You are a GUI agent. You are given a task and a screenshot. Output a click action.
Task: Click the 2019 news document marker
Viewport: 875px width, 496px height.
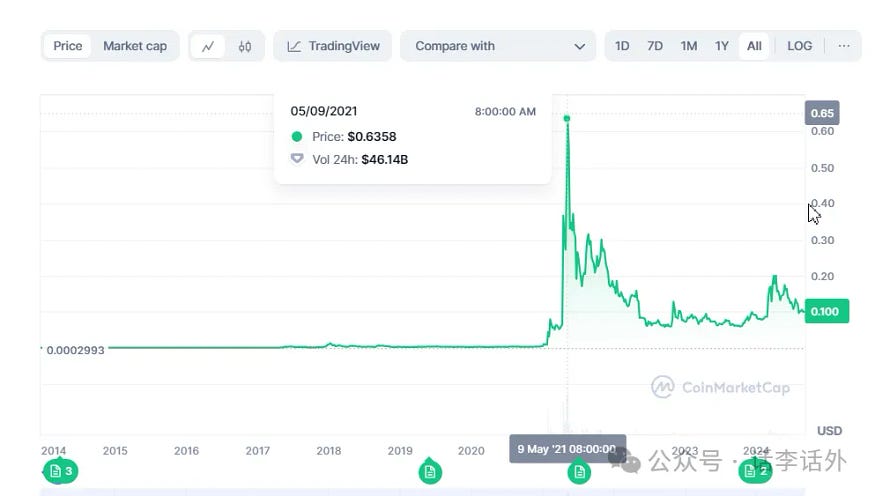[430, 471]
